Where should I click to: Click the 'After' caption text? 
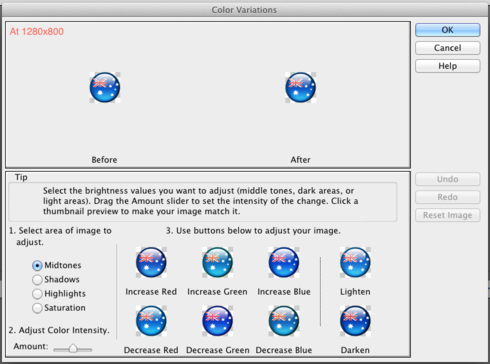[x=300, y=160]
